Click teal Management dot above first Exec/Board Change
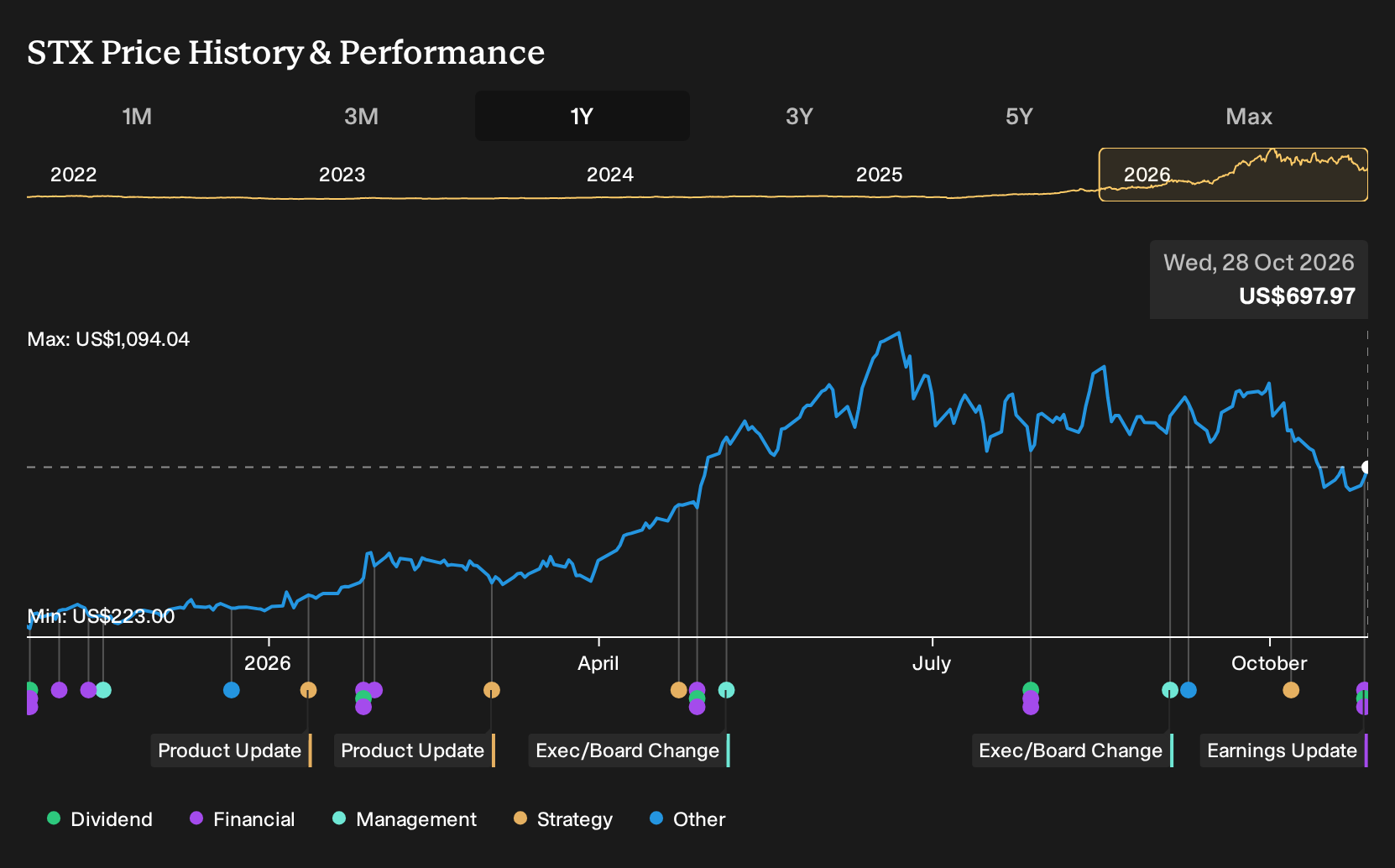 click(727, 690)
